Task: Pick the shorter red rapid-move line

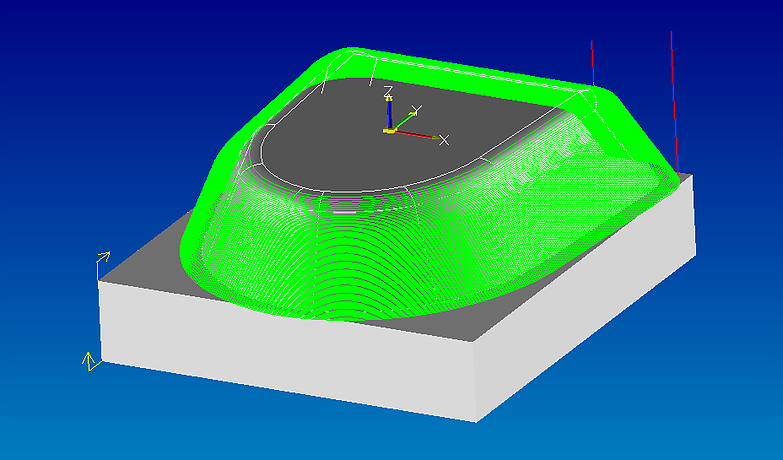Action: pyautogui.click(x=593, y=63)
